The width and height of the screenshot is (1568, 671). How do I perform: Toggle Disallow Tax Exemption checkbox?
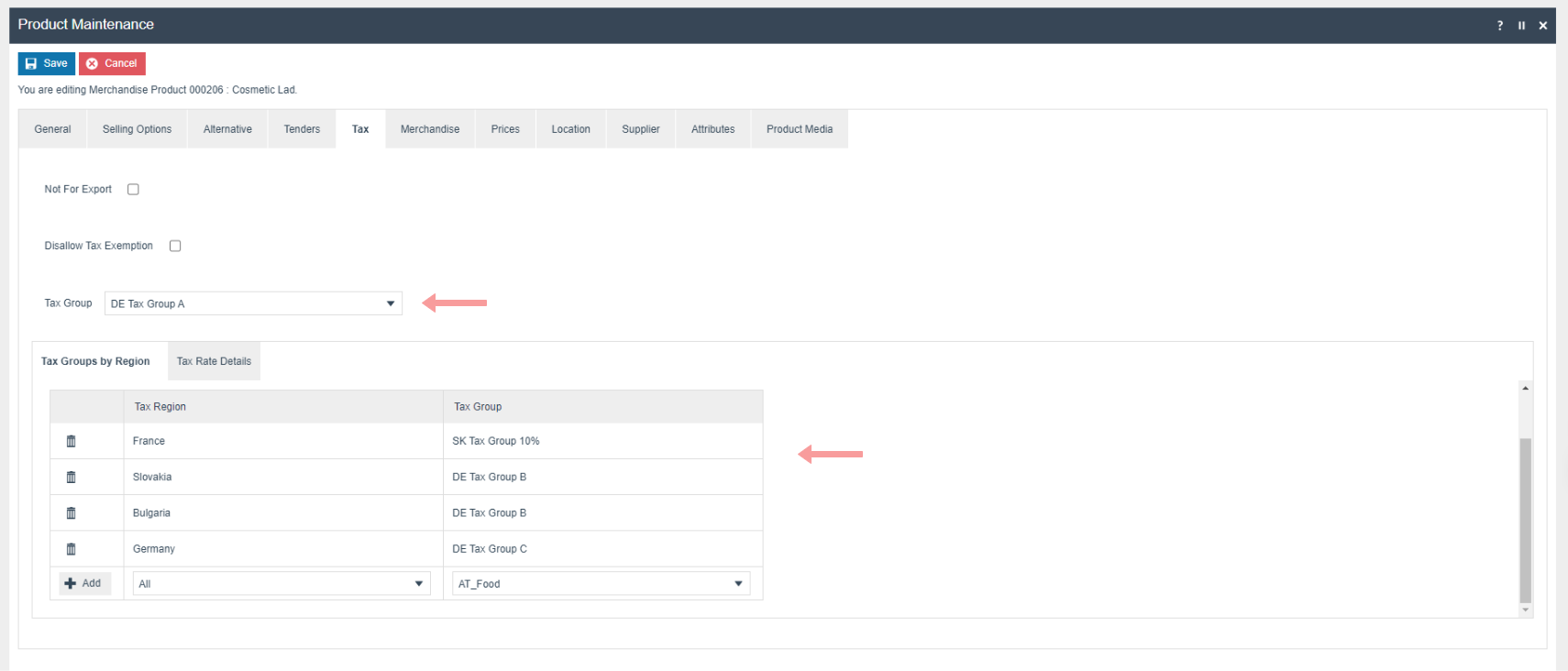click(x=175, y=246)
